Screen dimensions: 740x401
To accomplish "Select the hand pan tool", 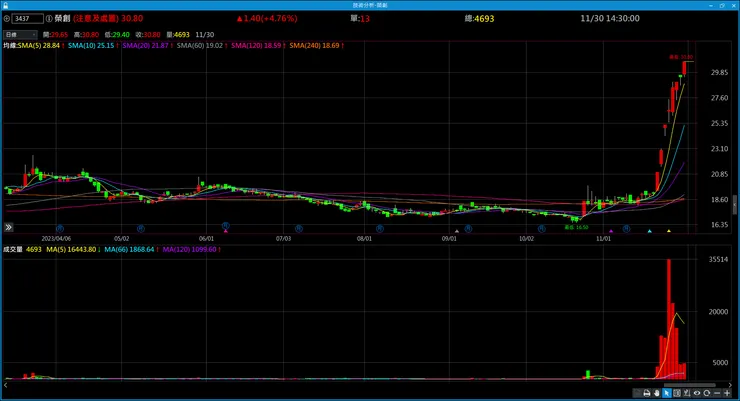I will pyautogui.click(x=656, y=393).
